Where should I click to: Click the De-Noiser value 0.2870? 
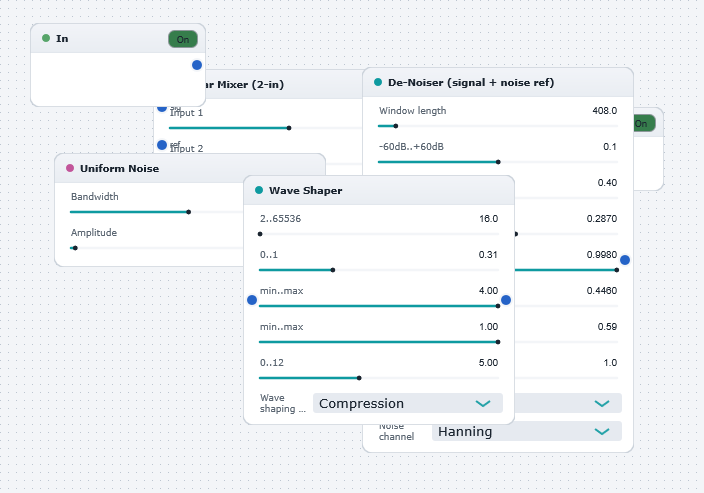[602, 218]
